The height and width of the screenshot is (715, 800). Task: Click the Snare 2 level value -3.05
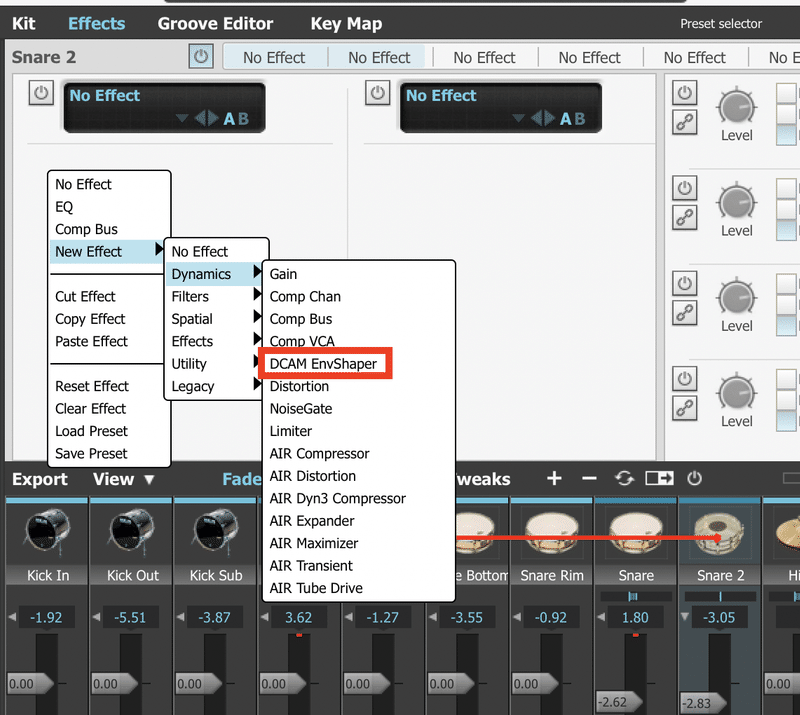point(719,618)
